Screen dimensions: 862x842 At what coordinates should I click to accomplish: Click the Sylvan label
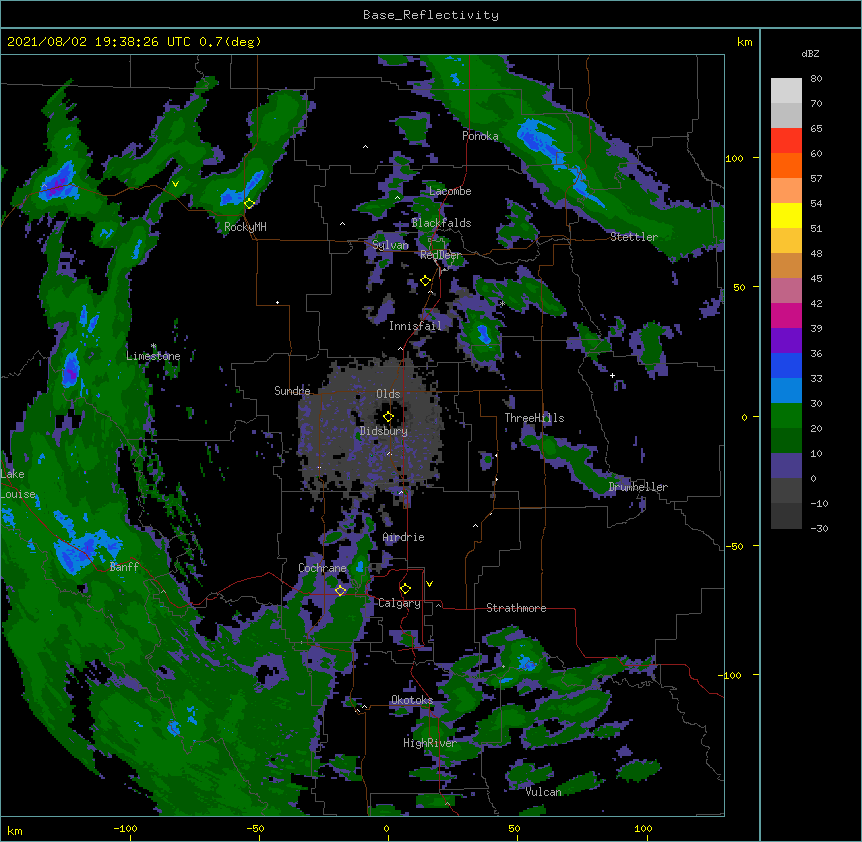click(390, 245)
